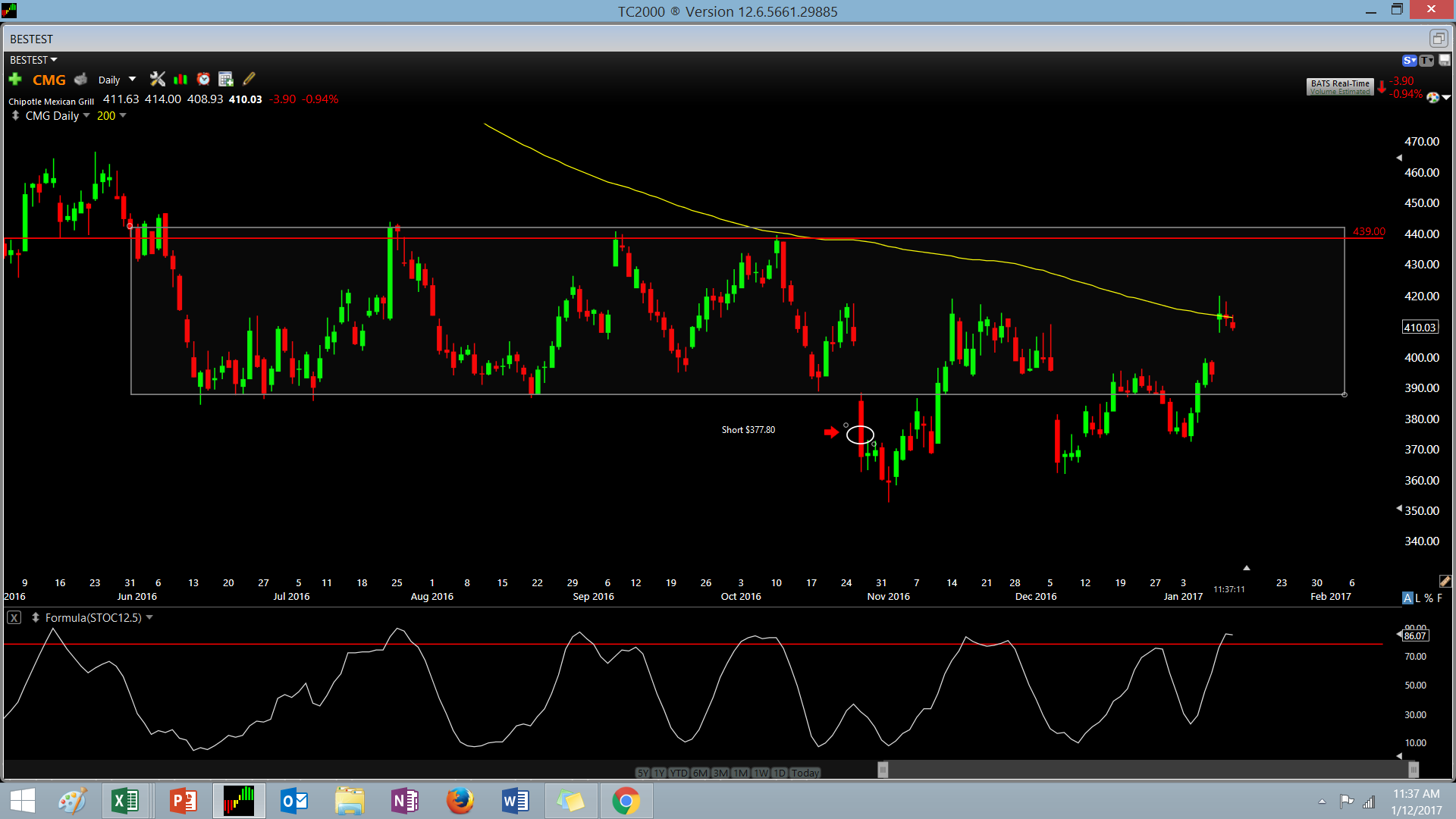Open Paint from the taskbar
The height and width of the screenshot is (819, 1456).
72,801
